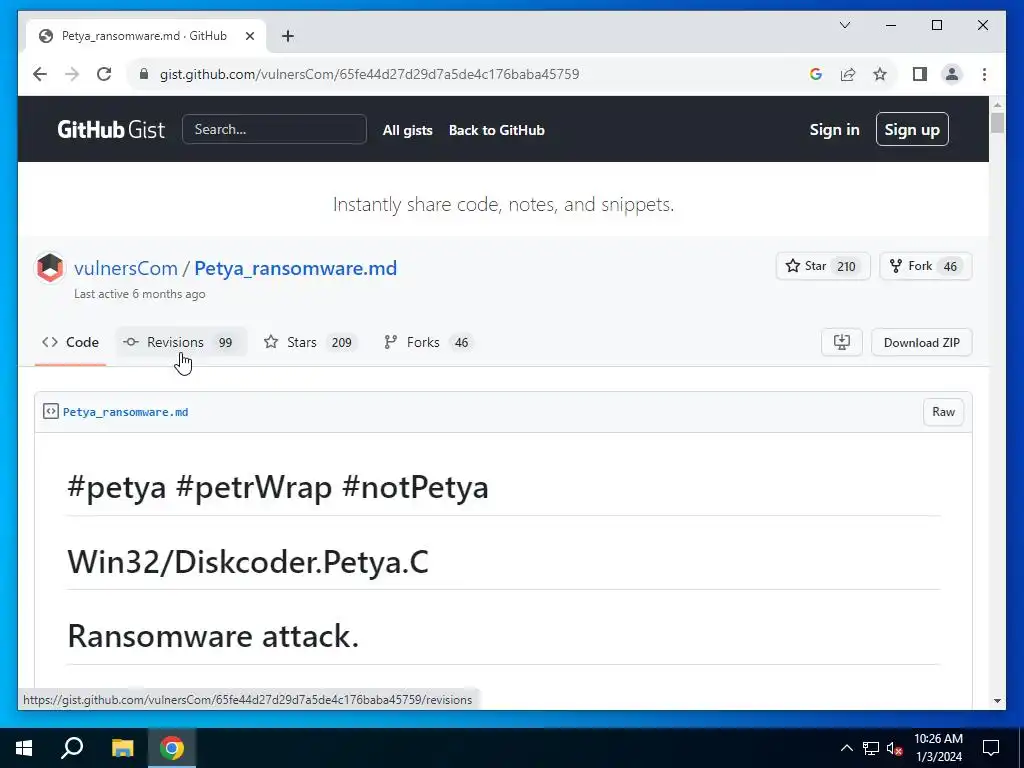Click Download ZIP button

[x=921, y=342]
